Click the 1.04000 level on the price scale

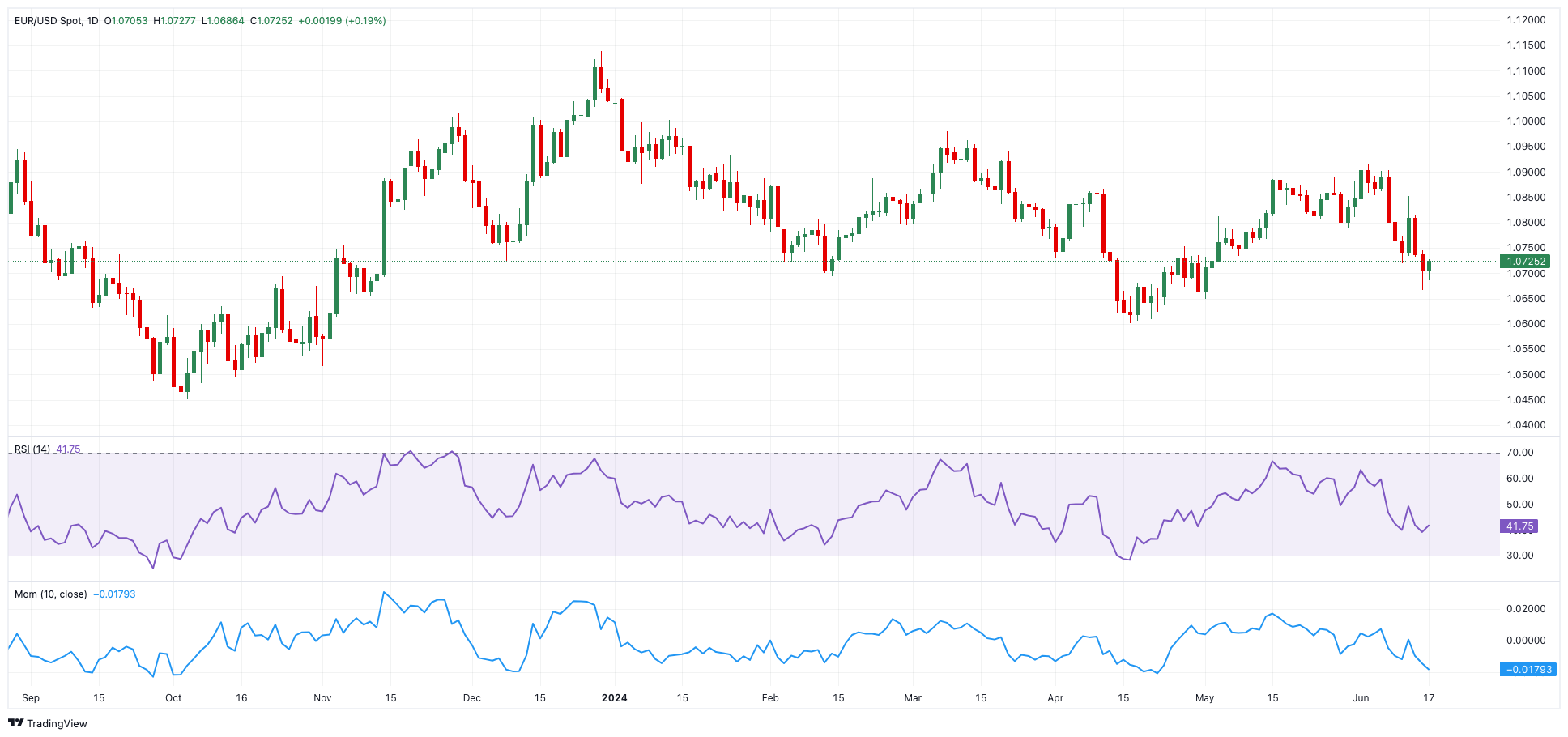[x=1526, y=425]
